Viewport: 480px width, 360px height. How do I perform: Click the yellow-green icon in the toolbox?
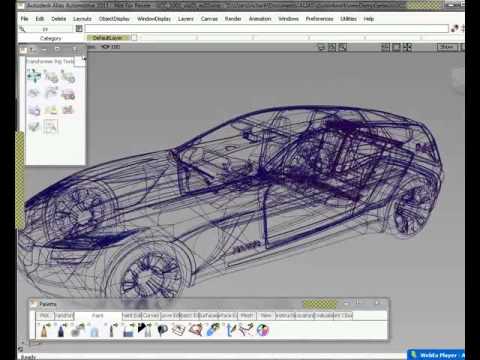(x=51, y=110)
